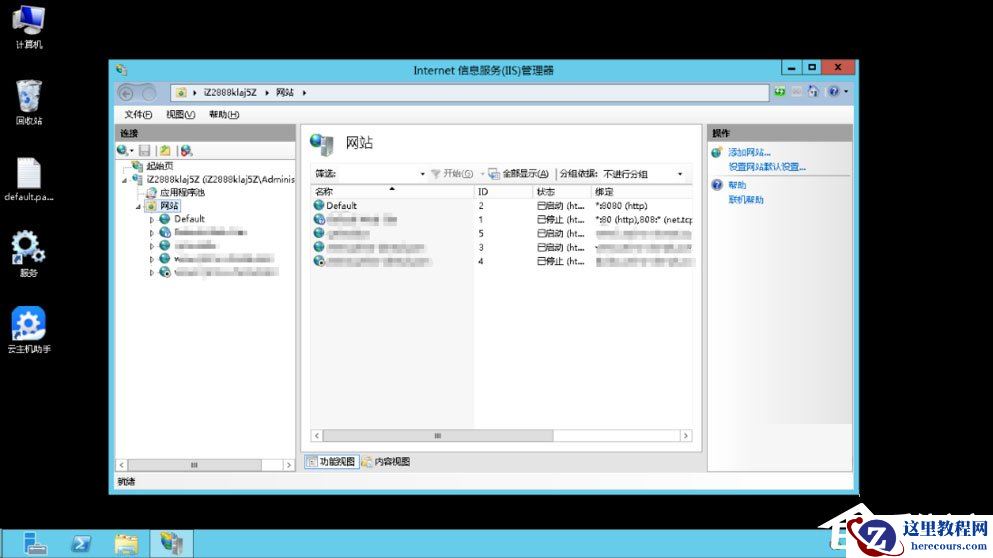
Task: Open the 视图(V) menu
Action: point(180,115)
